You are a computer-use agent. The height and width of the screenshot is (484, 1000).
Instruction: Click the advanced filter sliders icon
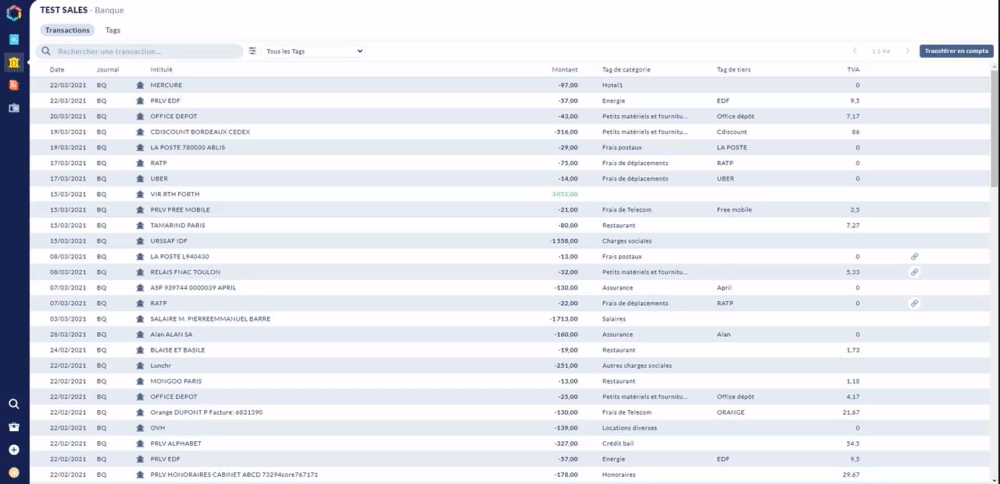point(253,51)
